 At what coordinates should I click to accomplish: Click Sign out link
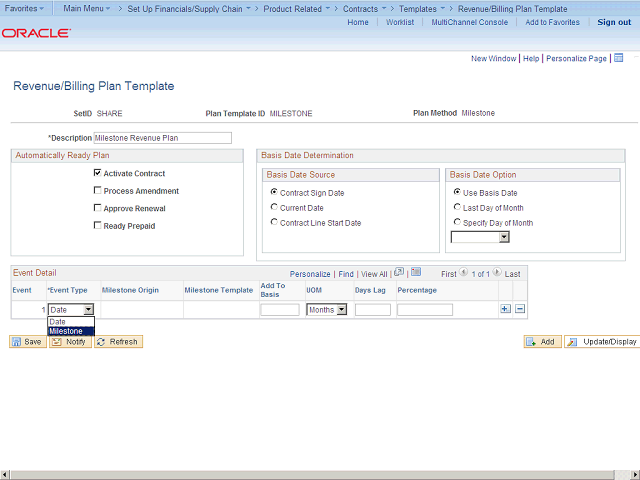[x=614, y=22]
